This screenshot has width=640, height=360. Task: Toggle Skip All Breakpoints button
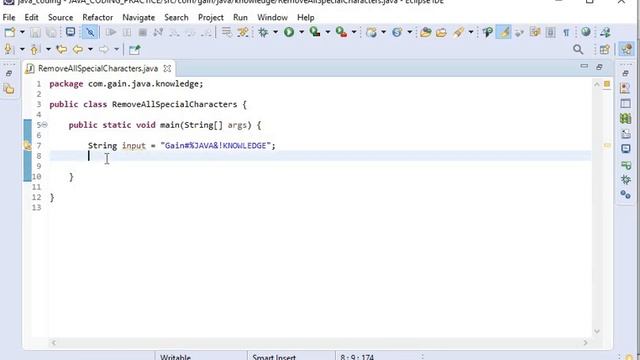90,32
